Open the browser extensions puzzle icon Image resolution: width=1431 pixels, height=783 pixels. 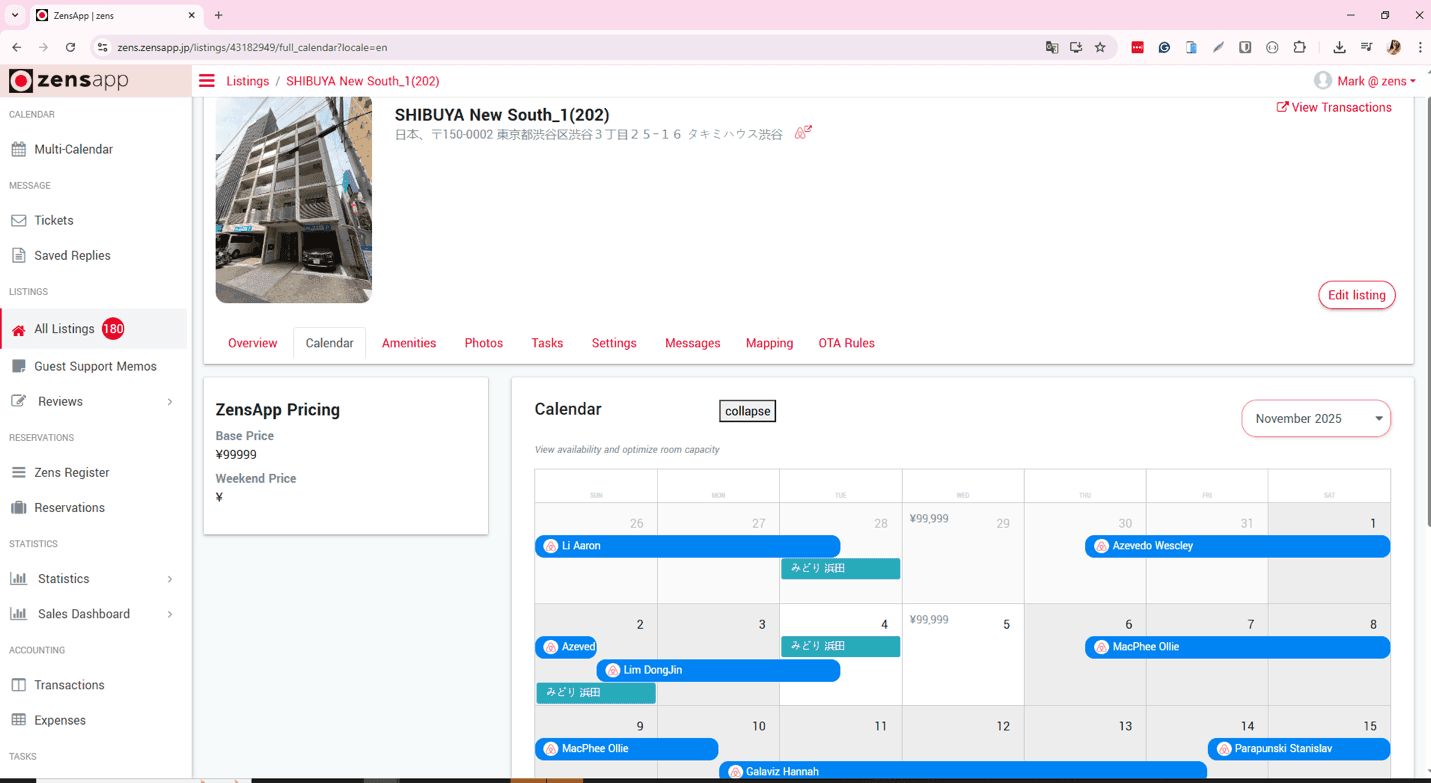1299,47
